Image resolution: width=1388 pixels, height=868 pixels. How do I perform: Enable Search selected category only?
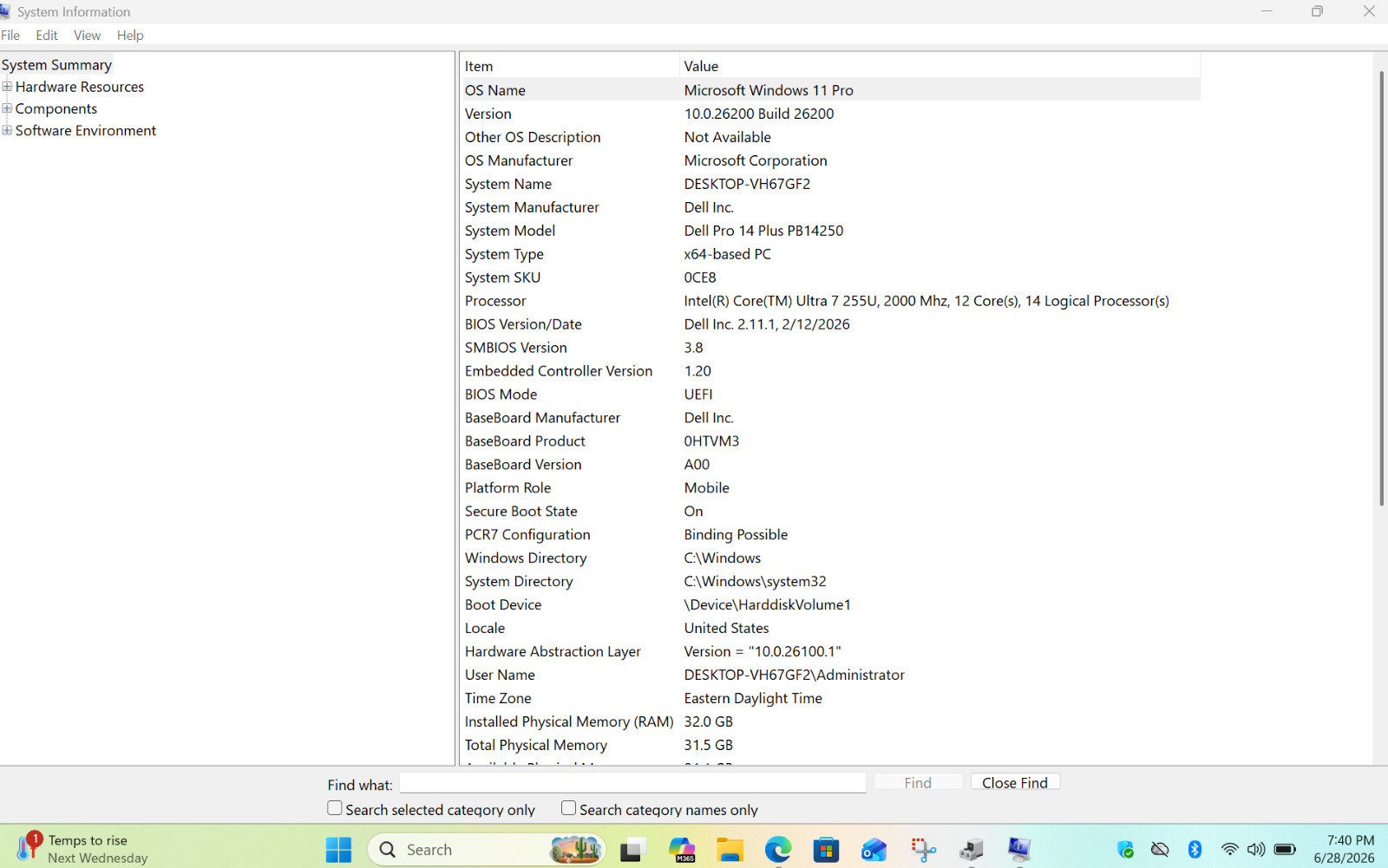tap(335, 808)
